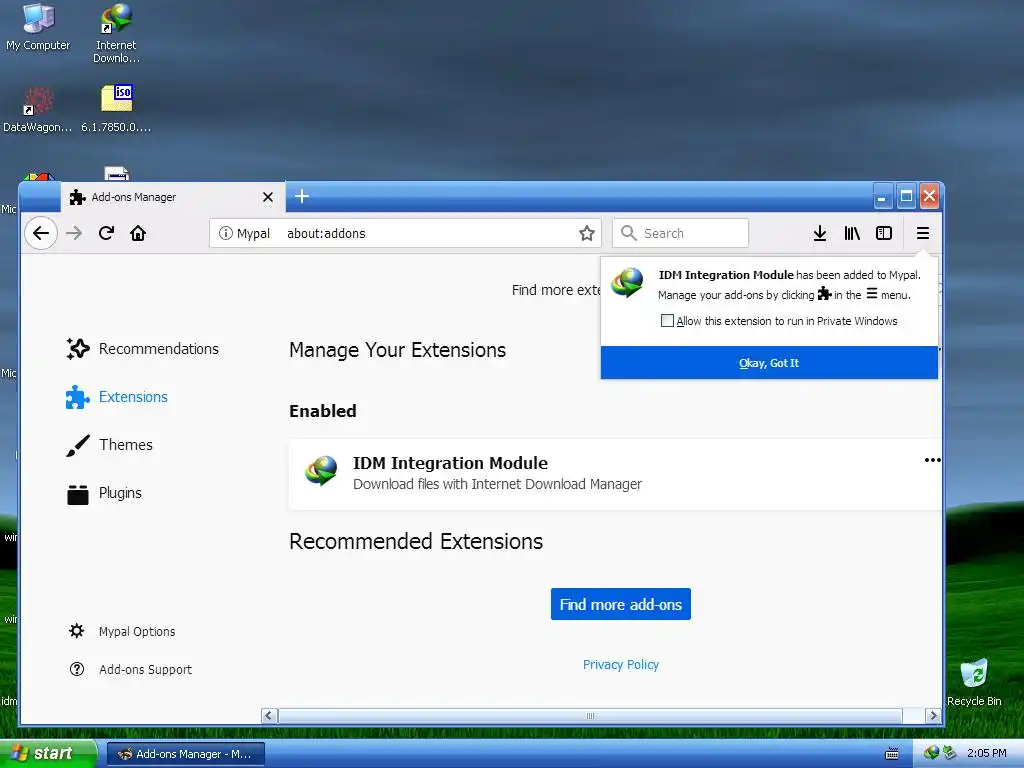Open Mypal Options
1024x768 pixels.
tap(122, 632)
